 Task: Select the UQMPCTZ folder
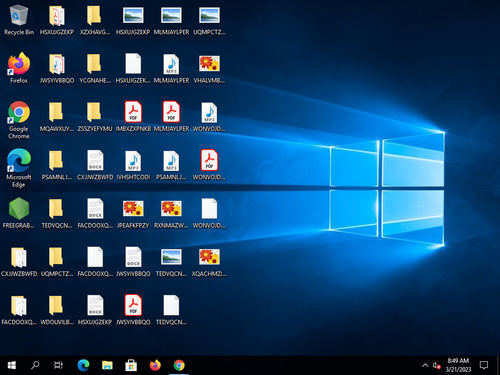pyautogui.click(x=57, y=262)
